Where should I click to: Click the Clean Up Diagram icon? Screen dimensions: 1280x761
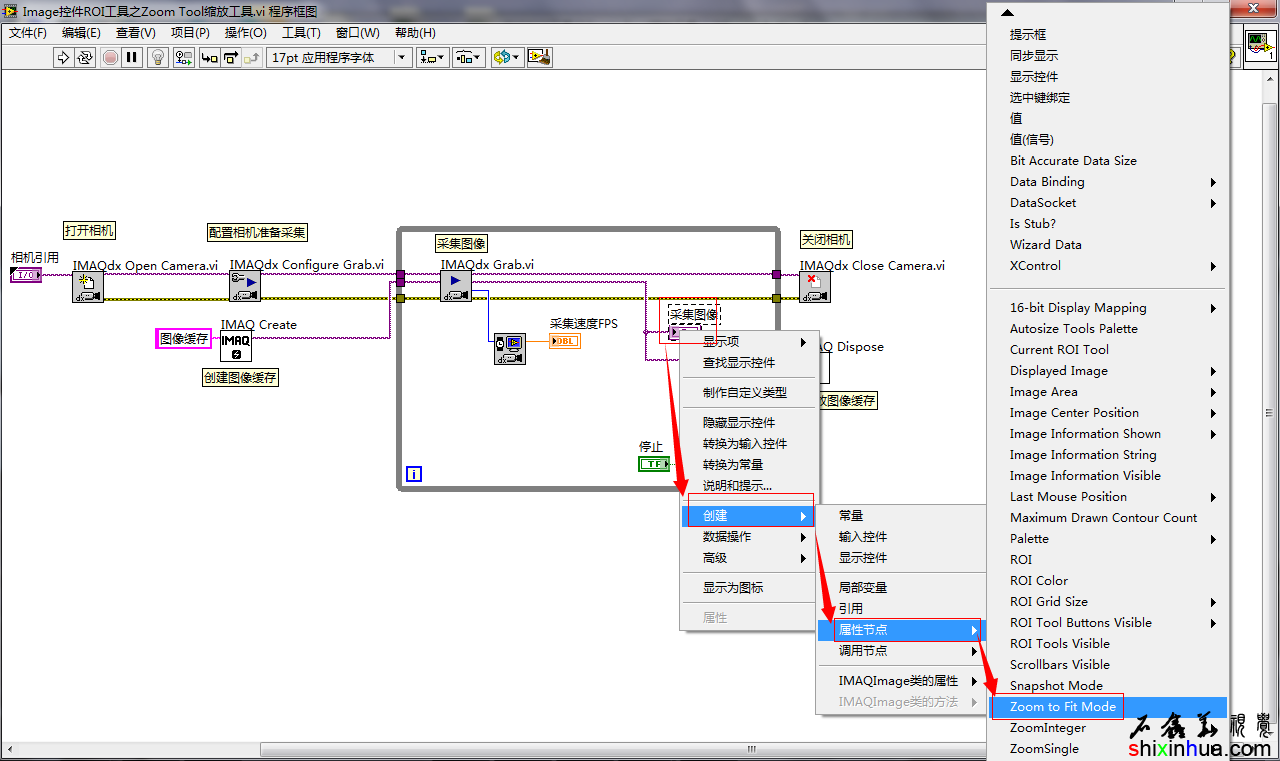pos(539,57)
